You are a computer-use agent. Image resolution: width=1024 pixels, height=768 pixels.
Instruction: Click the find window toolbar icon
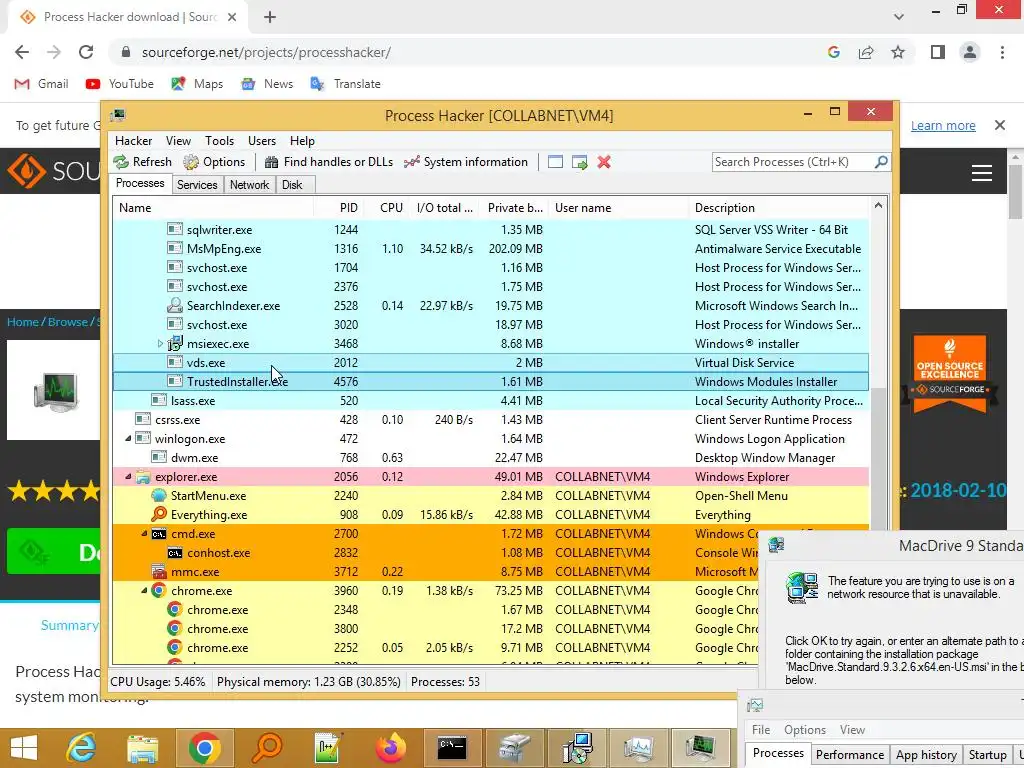pyautogui.click(x=555, y=162)
